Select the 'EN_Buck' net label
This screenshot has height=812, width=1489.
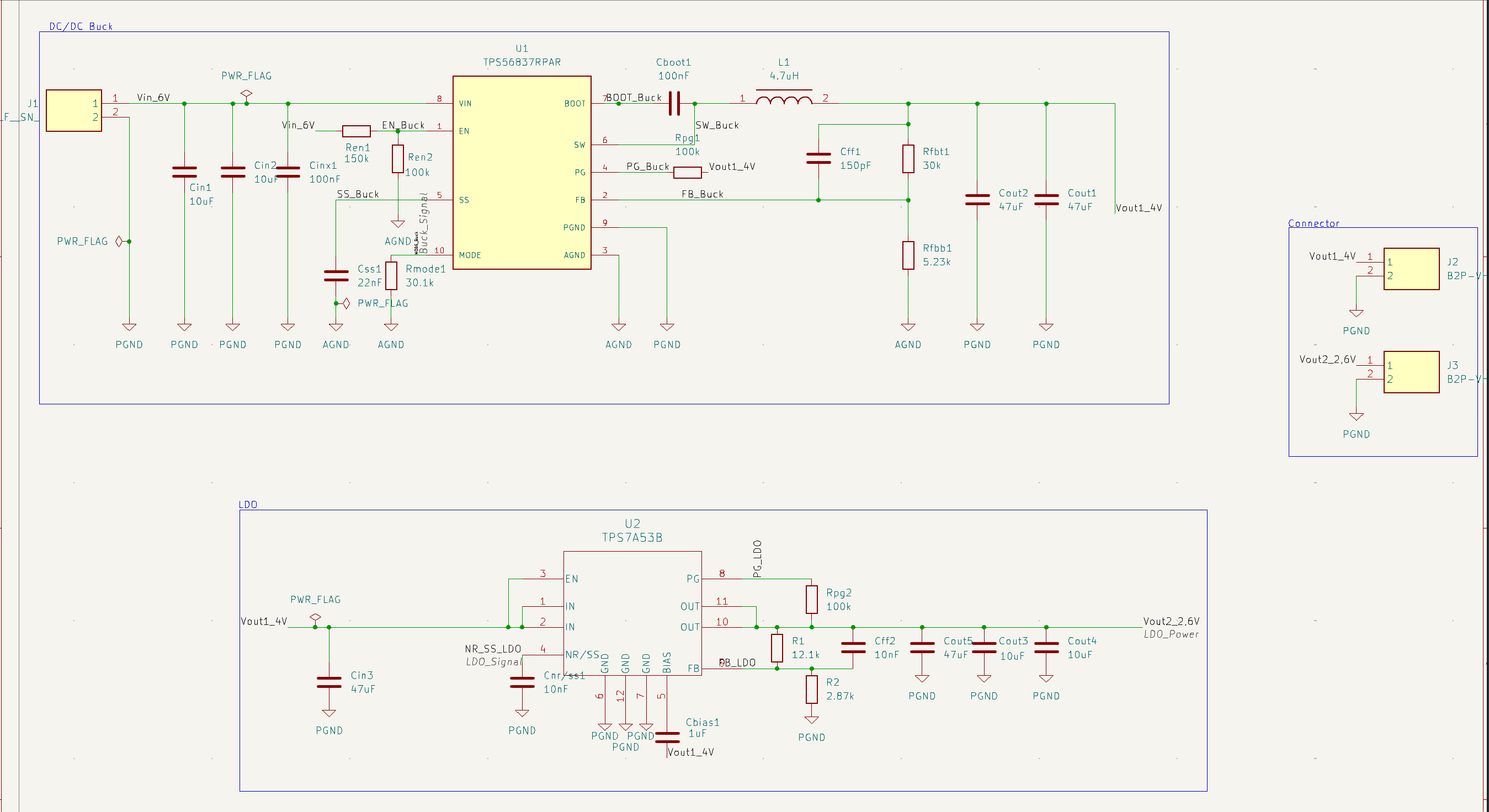click(x=403, y=125)
